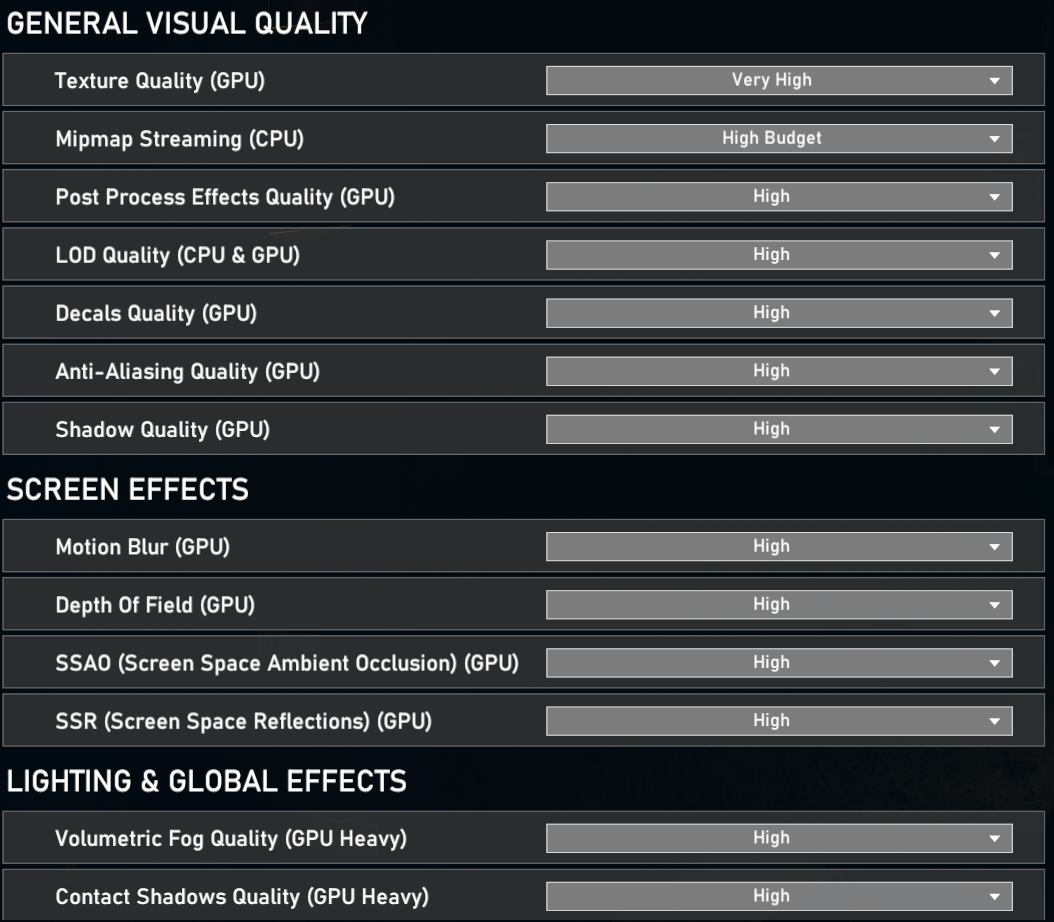This screenshot has height=922, width=1054.
Task: Open Contact Shadows Quality dropdown
Action: 779,896
